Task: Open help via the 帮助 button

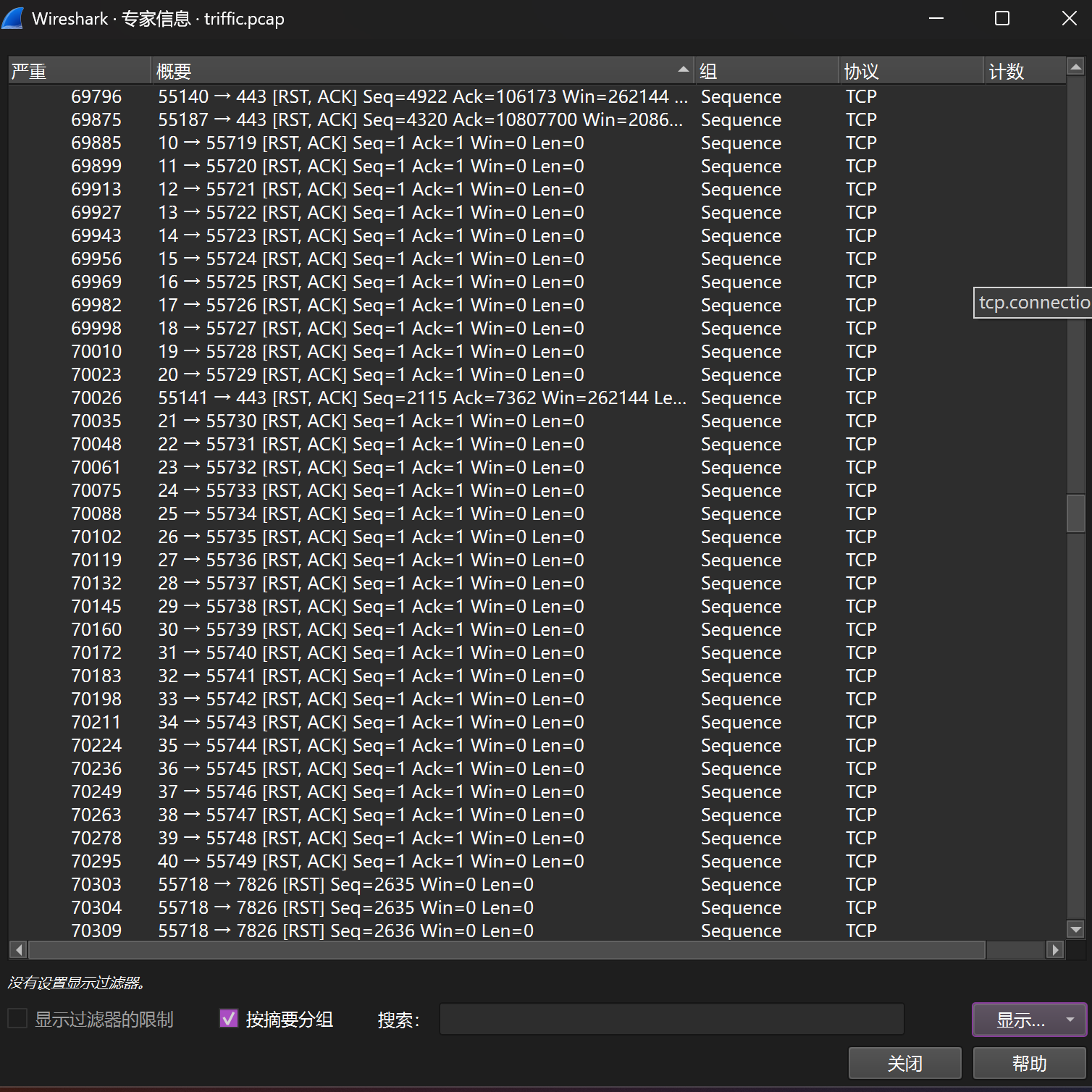Action: (x=1029, y=1063)
